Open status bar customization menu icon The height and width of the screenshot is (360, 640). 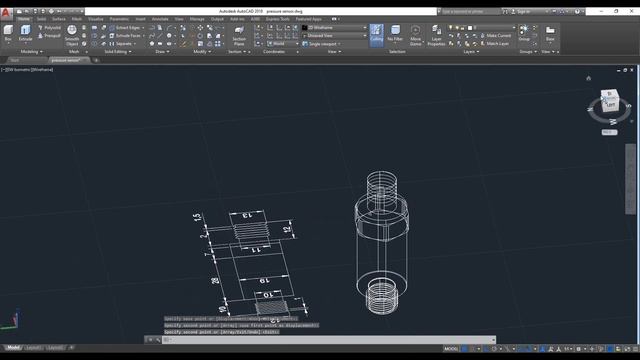pos(636,349)
